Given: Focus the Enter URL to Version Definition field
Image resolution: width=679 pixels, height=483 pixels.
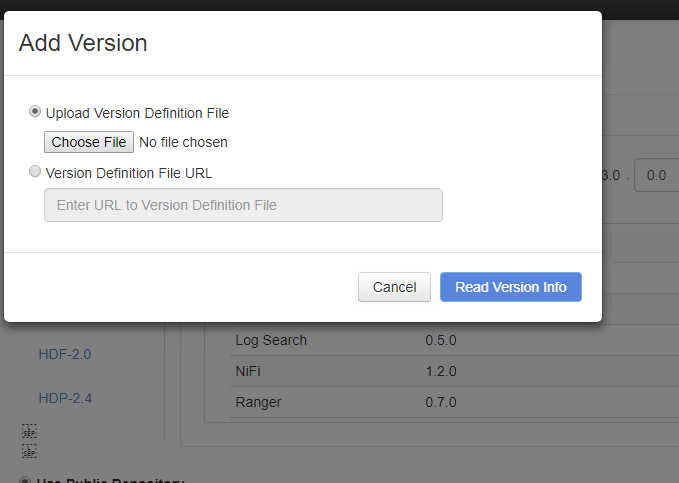Looking at the screenshot, I should [243, 205].
